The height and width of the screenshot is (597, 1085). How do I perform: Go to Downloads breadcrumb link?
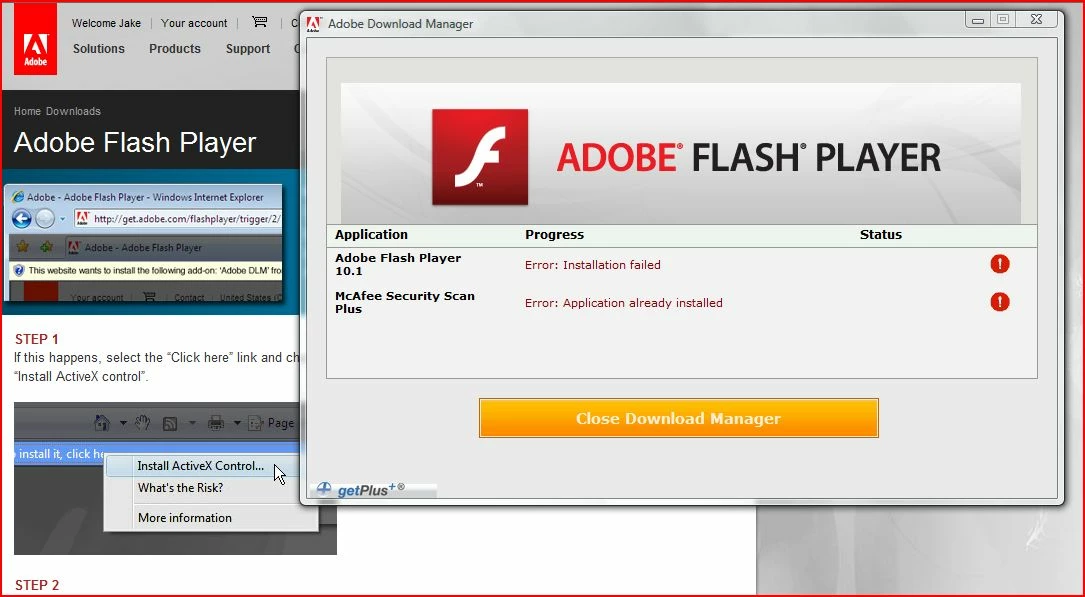(73, 111)
